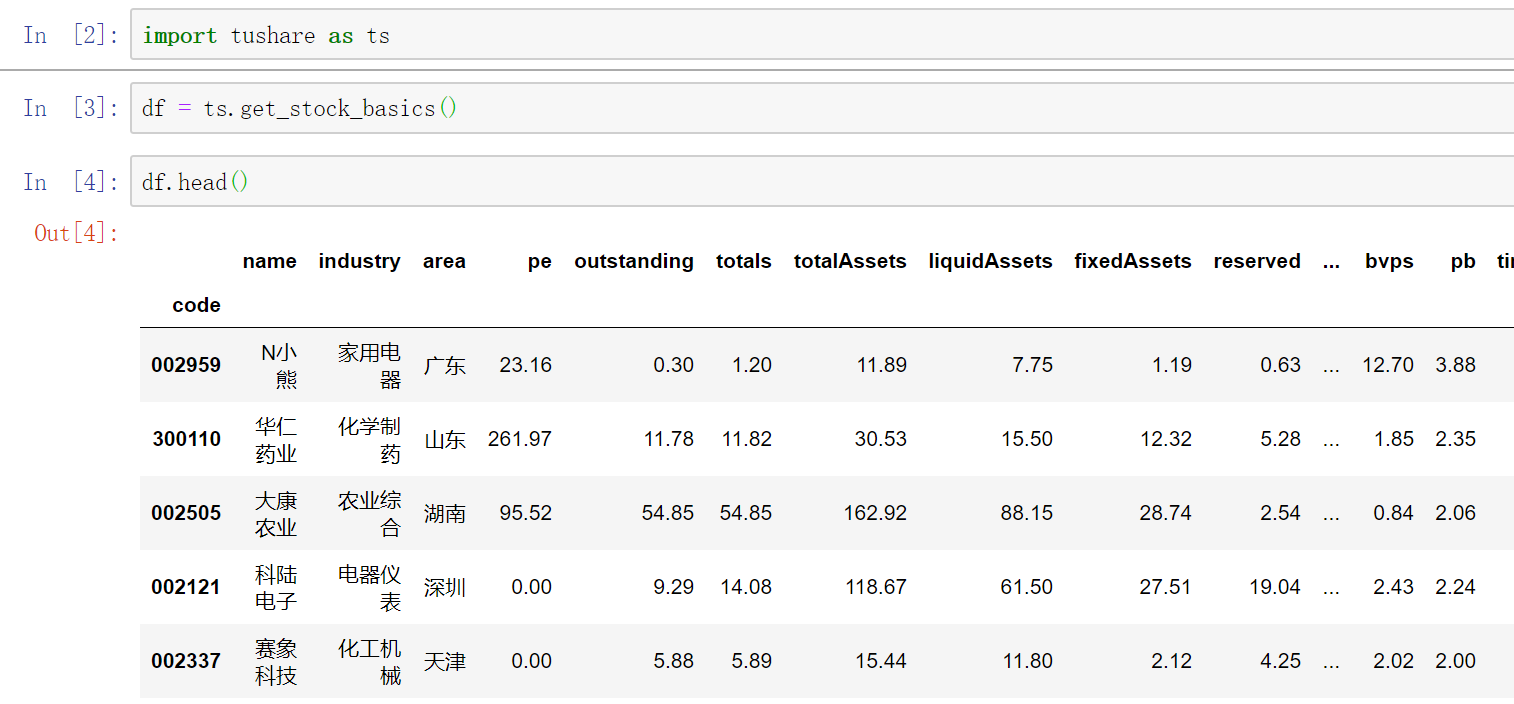
Task: Click the get_stock_basics code cell
Action: 822,108
